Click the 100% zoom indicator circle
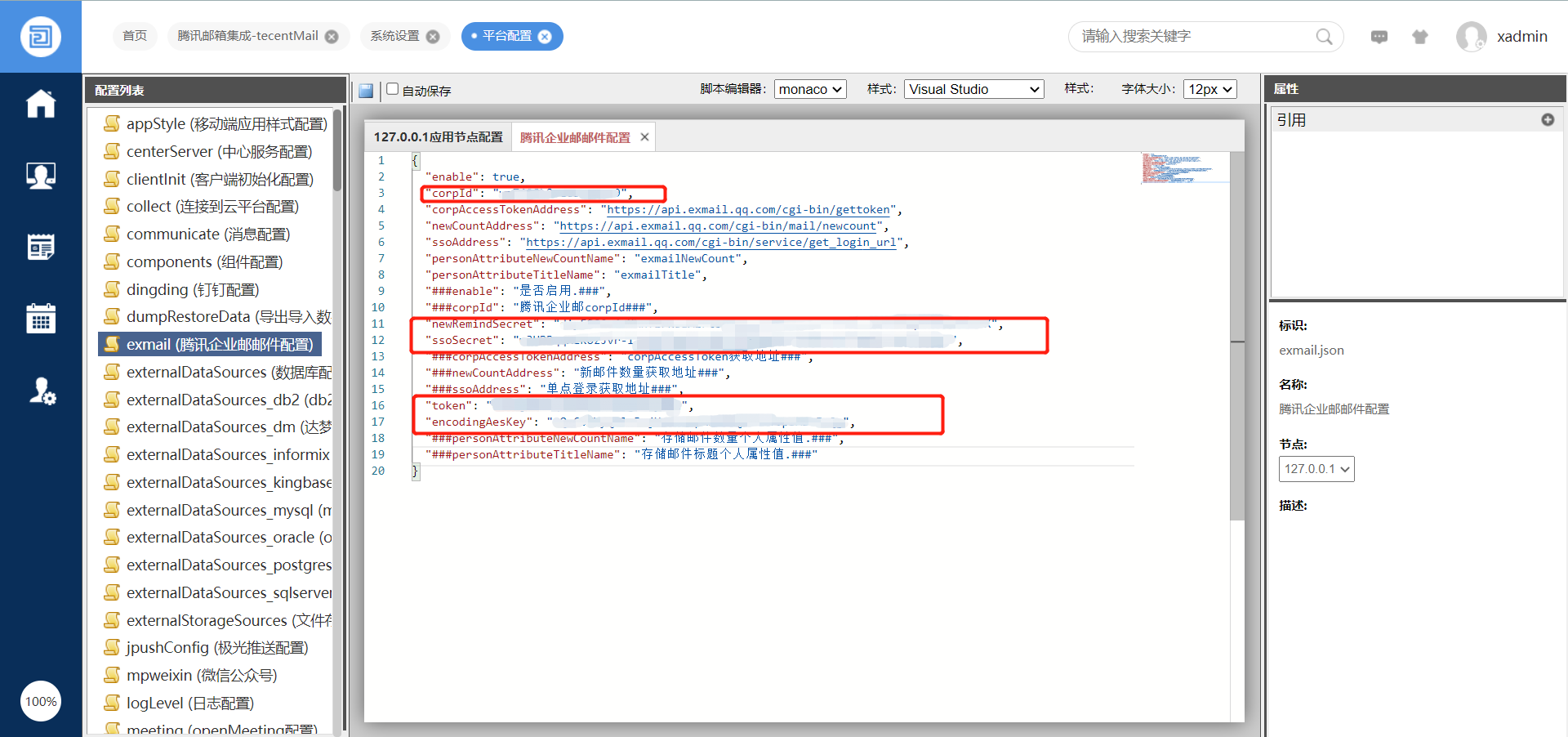 point(41,701)
